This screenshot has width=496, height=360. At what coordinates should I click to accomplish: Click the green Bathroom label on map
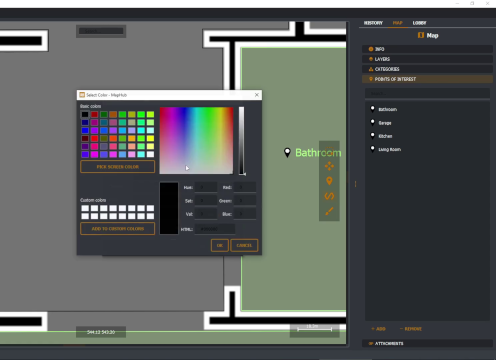tap(318, 153)
